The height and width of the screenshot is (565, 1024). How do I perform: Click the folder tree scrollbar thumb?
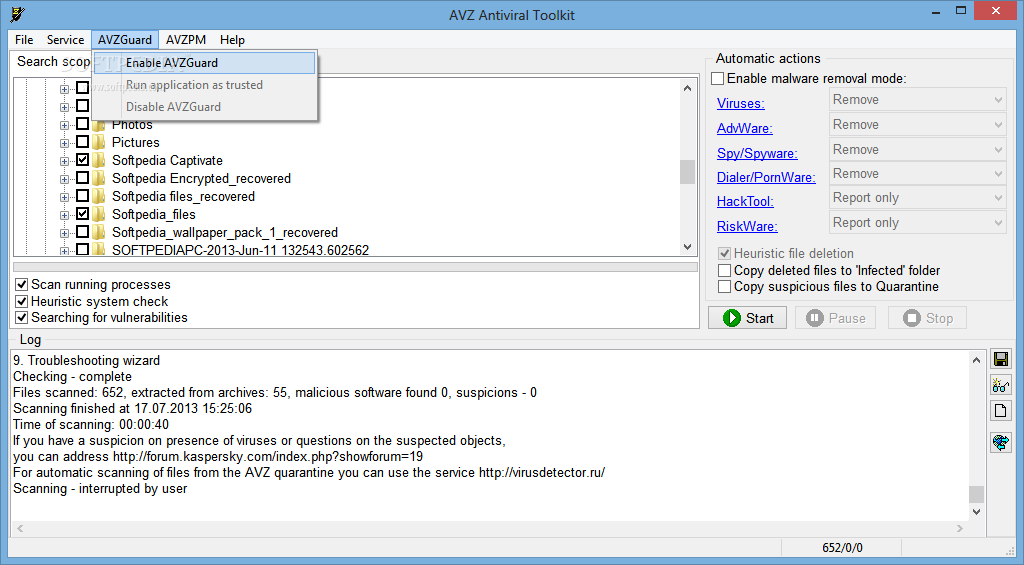tap(687, 172)
